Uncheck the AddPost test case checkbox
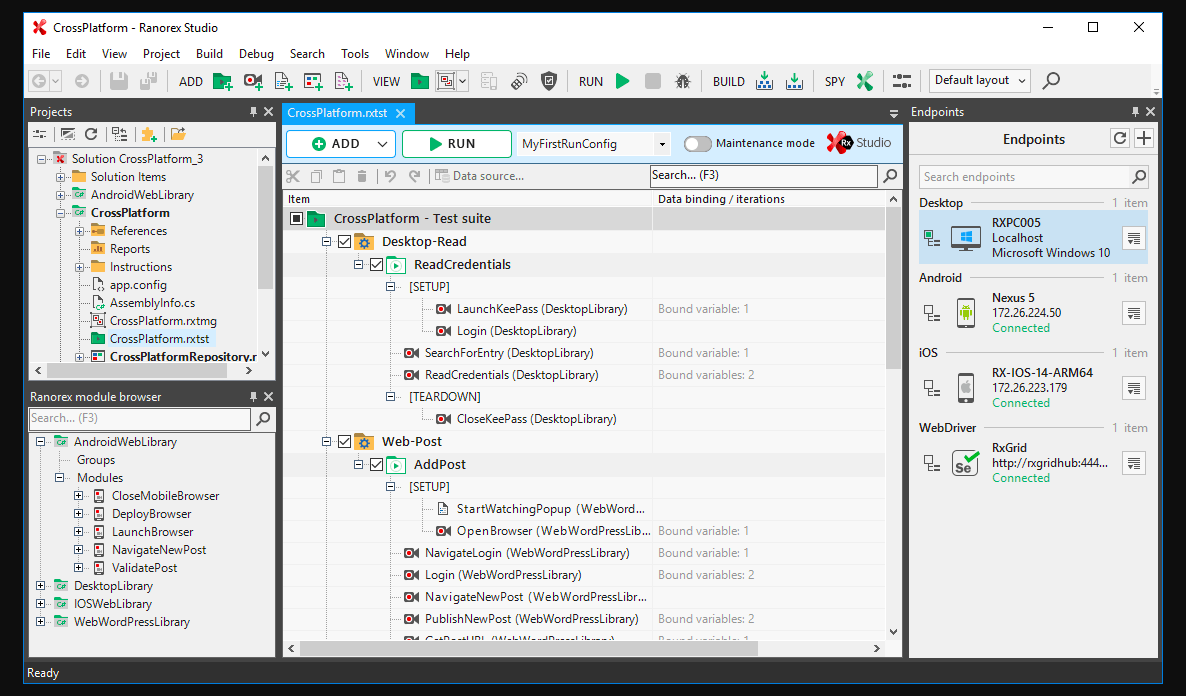 [x=376, y=465]
